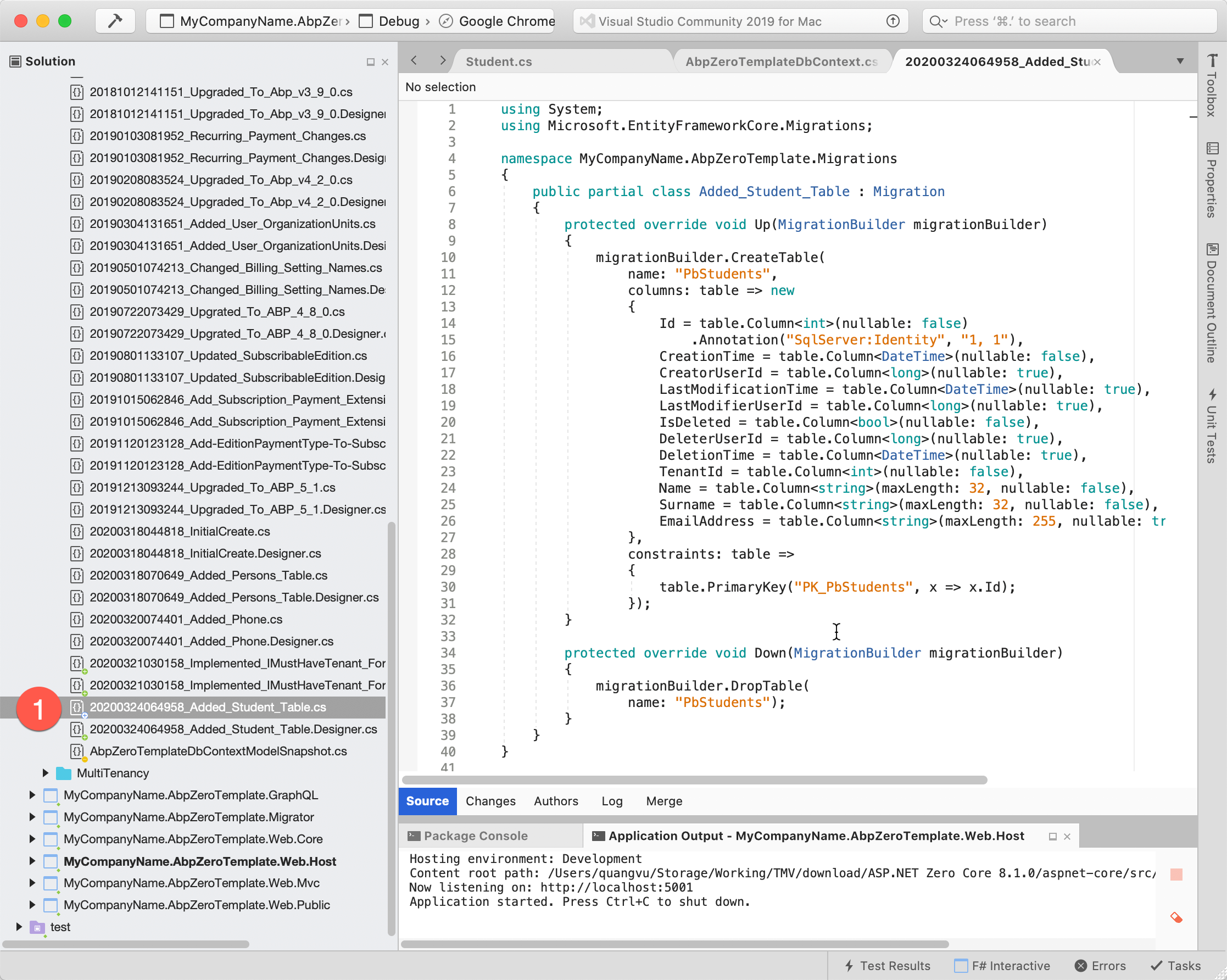The image size is (1227, 980).
Task: Switch to the Changes view tab
Action: coord(490,801)
